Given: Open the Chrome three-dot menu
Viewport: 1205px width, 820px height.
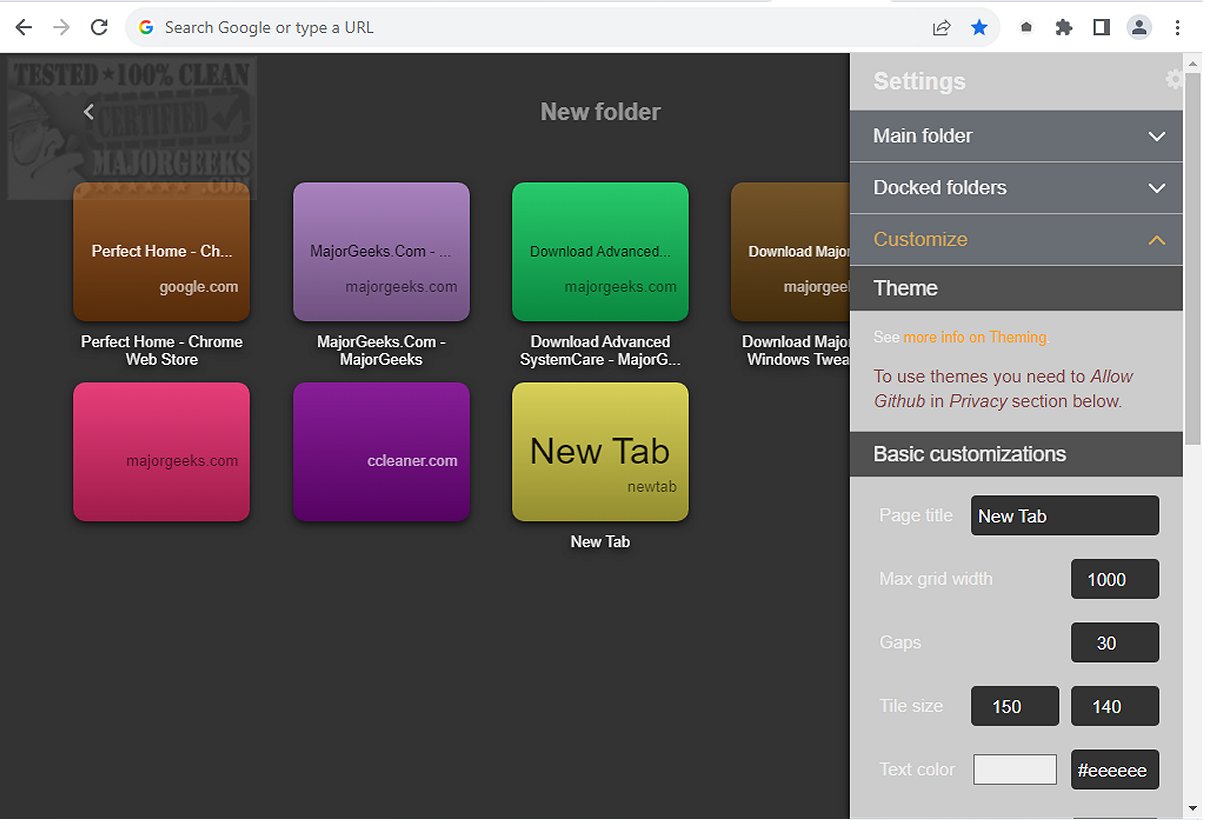Looking at the screenshot, I should [x=1178, y=28].
